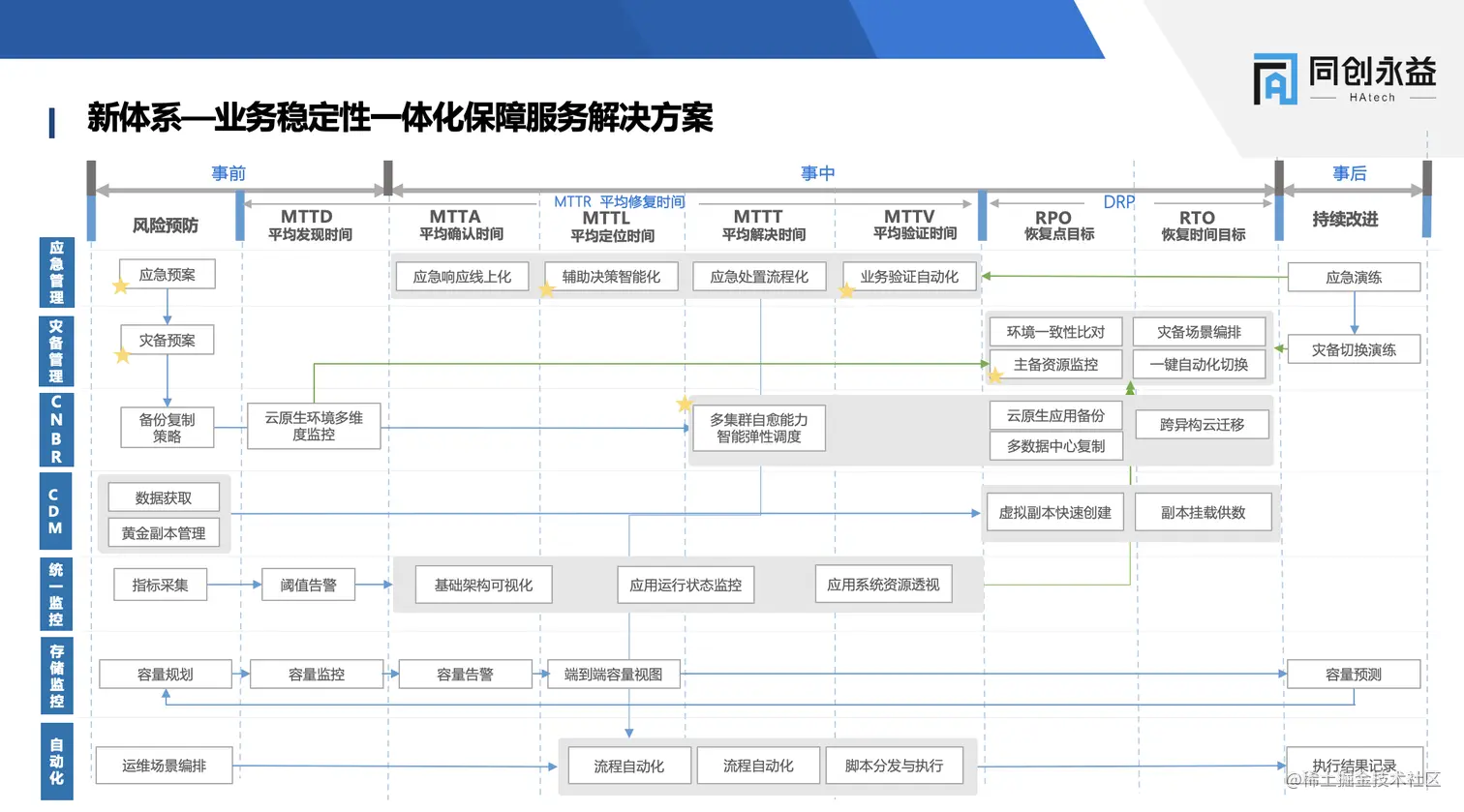Open the DRP section label

click(1119, 201)
